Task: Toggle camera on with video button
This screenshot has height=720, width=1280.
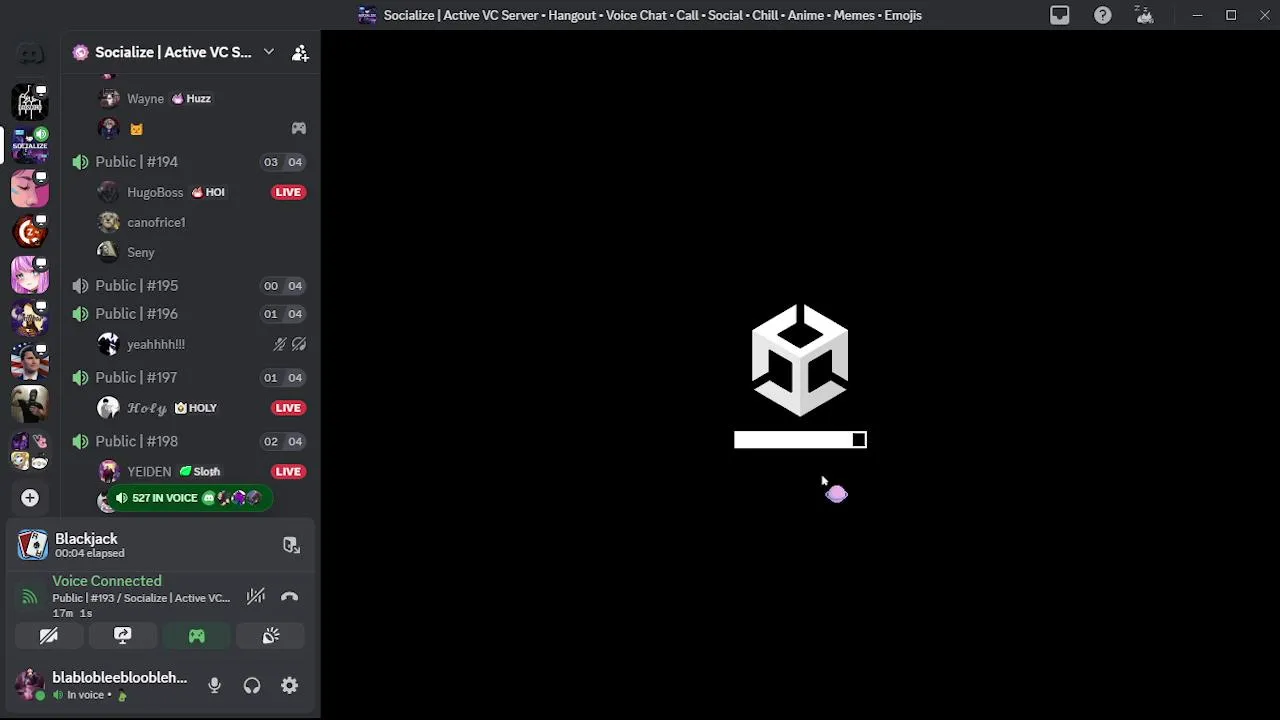Action: pos(48,636)
